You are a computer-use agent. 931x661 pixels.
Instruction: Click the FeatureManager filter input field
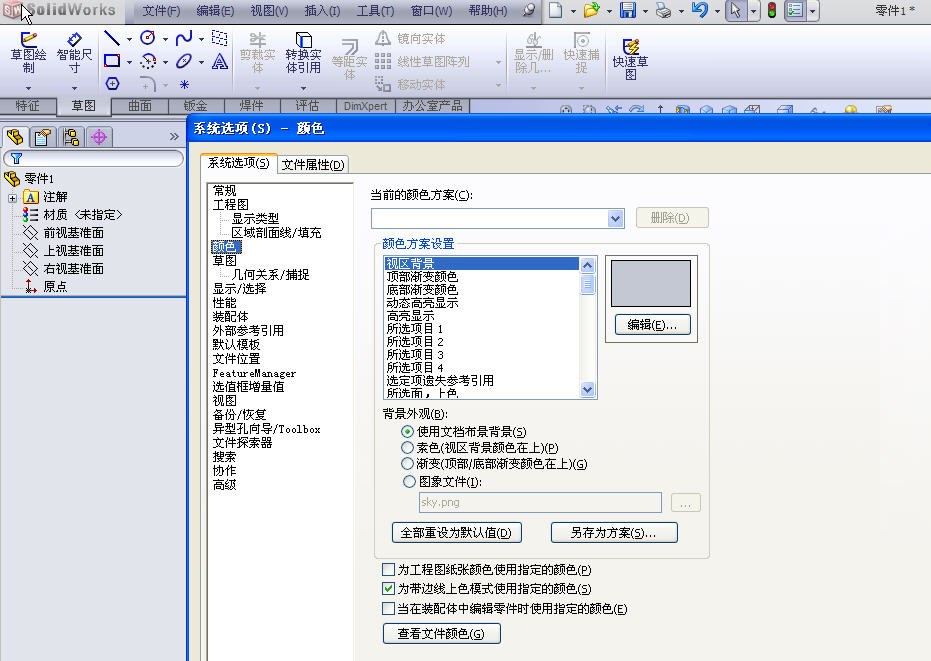tap(94, 159)
